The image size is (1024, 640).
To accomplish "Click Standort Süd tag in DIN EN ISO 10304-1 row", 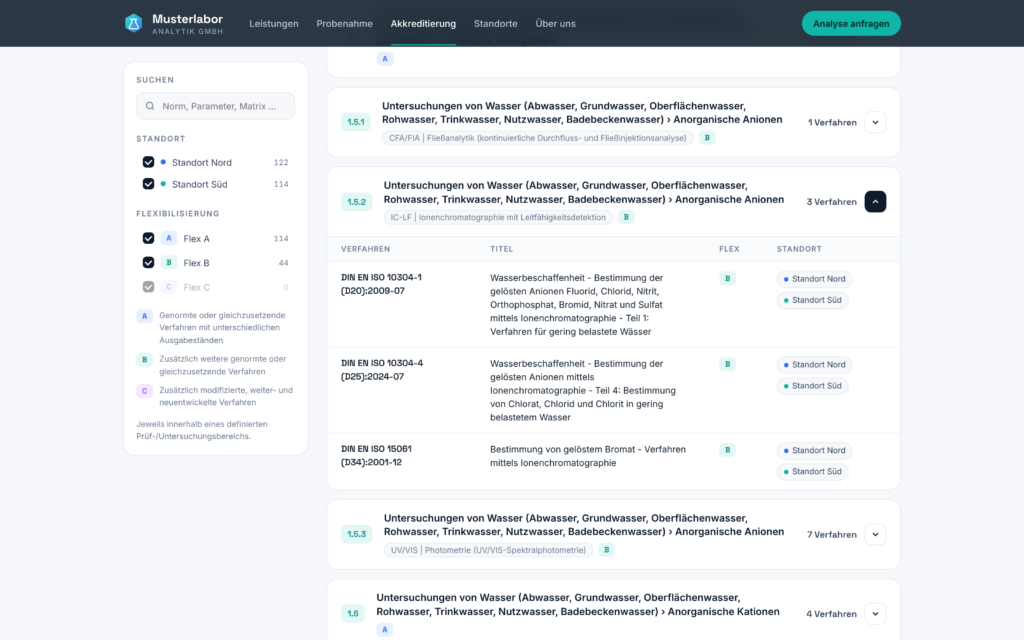I will coord(812,300).
